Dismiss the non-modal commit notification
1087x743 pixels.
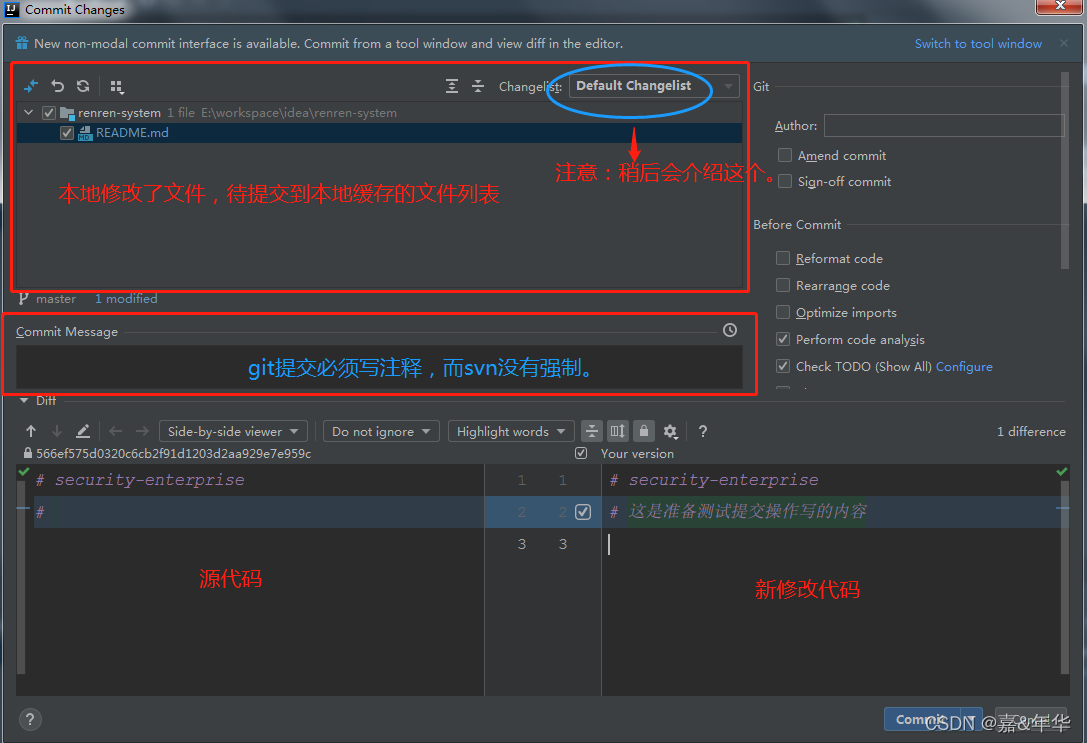(1063, 43)
